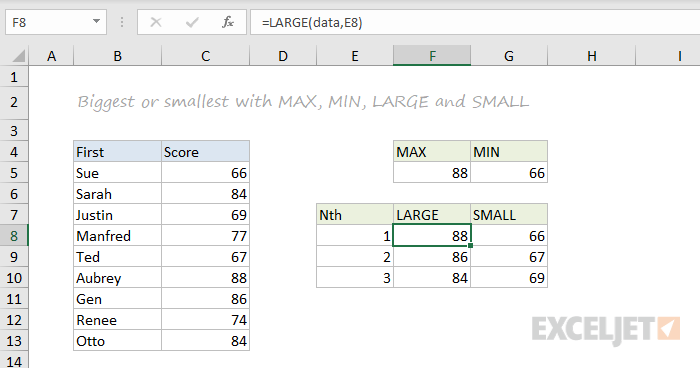Viewport: 700px width, 368px height.
Task: Select row 3 header
Action: (14, 131)
